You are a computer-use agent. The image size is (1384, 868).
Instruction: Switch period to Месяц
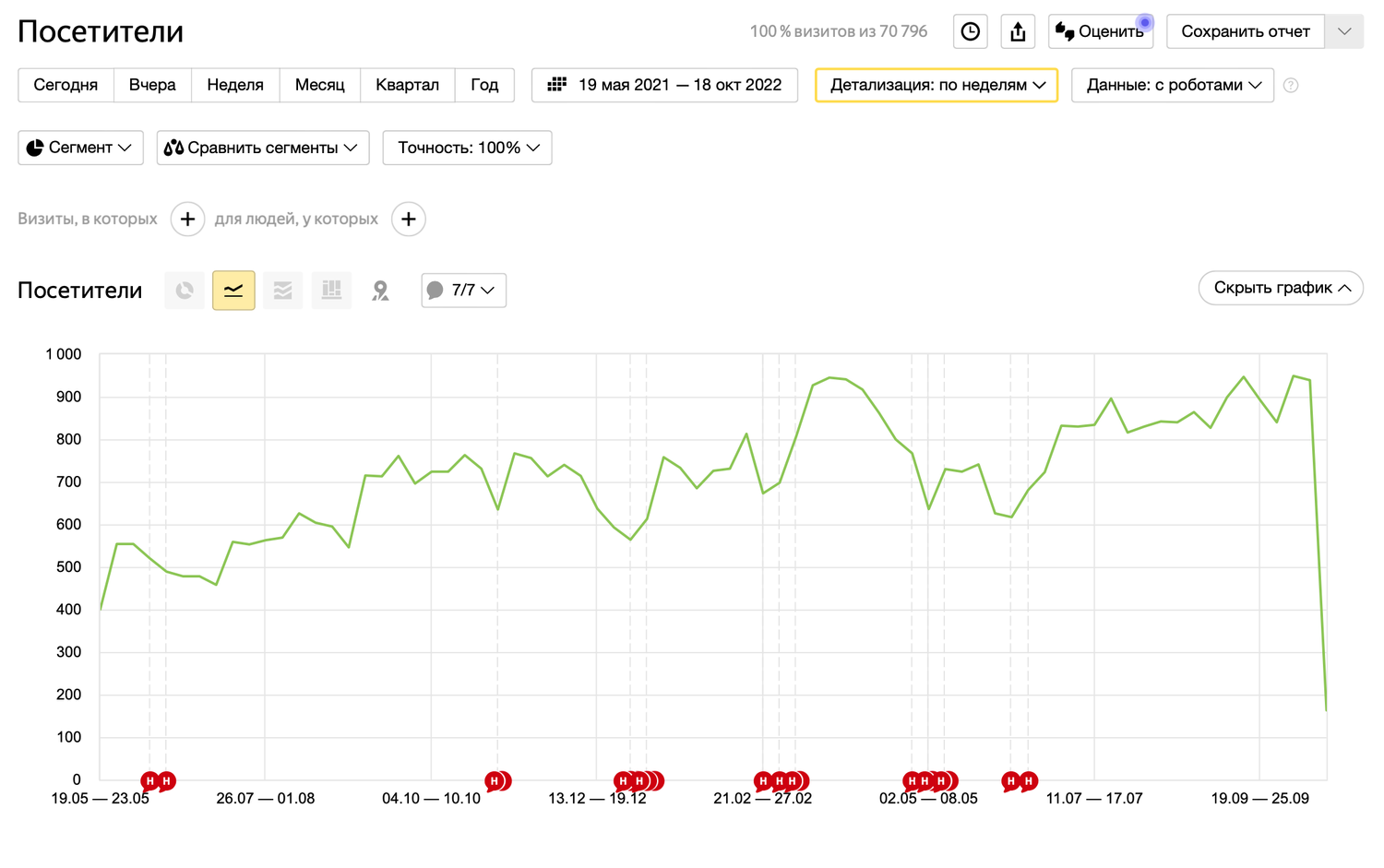coord(320,85)
